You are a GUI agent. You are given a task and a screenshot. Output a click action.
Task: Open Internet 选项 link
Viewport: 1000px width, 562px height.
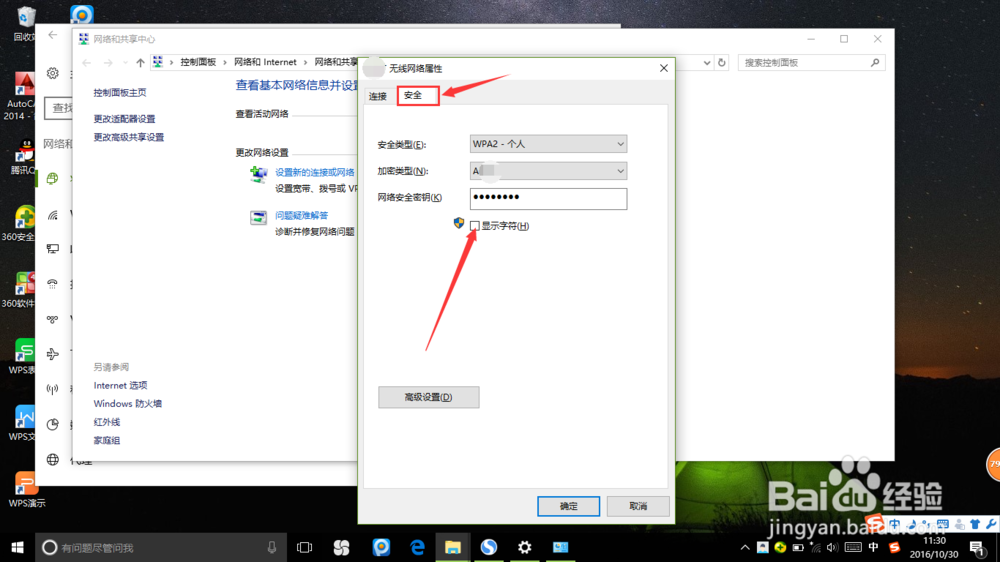[121, 385]
